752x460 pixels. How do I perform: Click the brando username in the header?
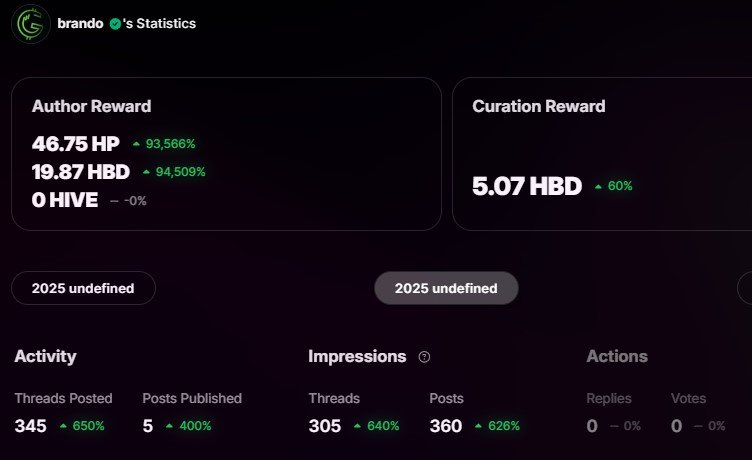point(80,24)
